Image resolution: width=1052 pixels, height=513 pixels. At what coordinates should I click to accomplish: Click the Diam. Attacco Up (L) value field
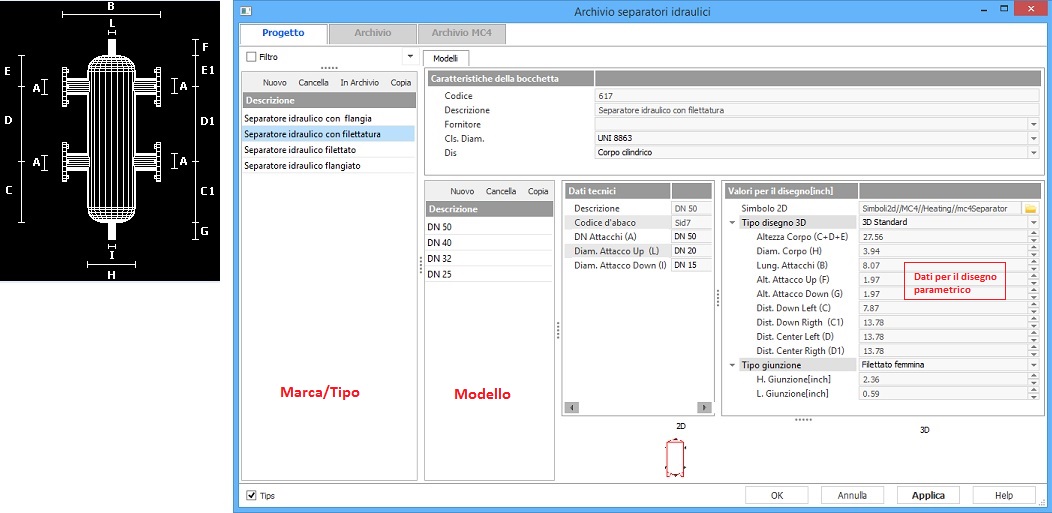tap(690, 251)
